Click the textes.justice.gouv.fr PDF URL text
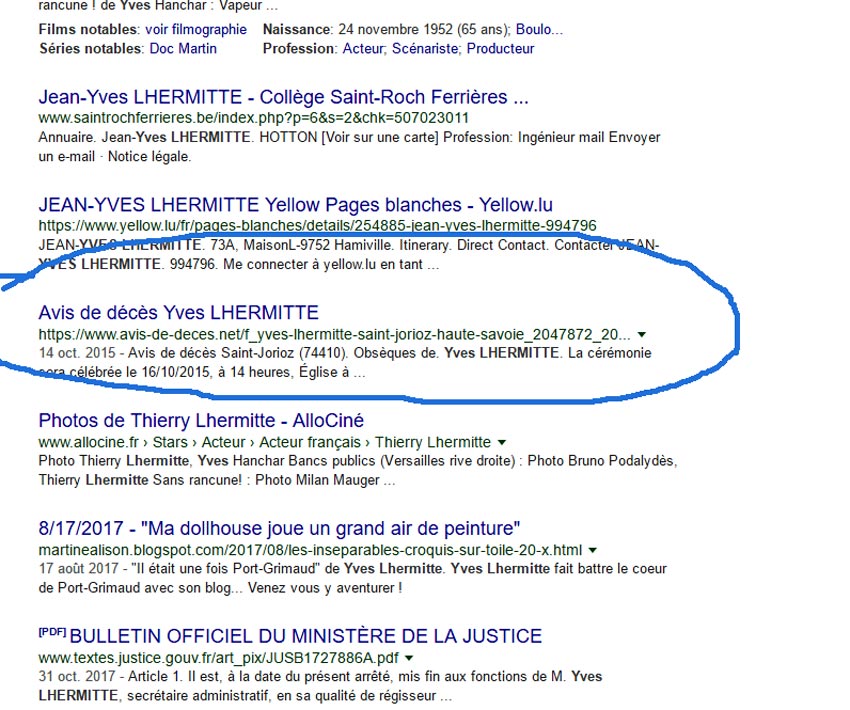The image size is (850, 710). [218, 658]
